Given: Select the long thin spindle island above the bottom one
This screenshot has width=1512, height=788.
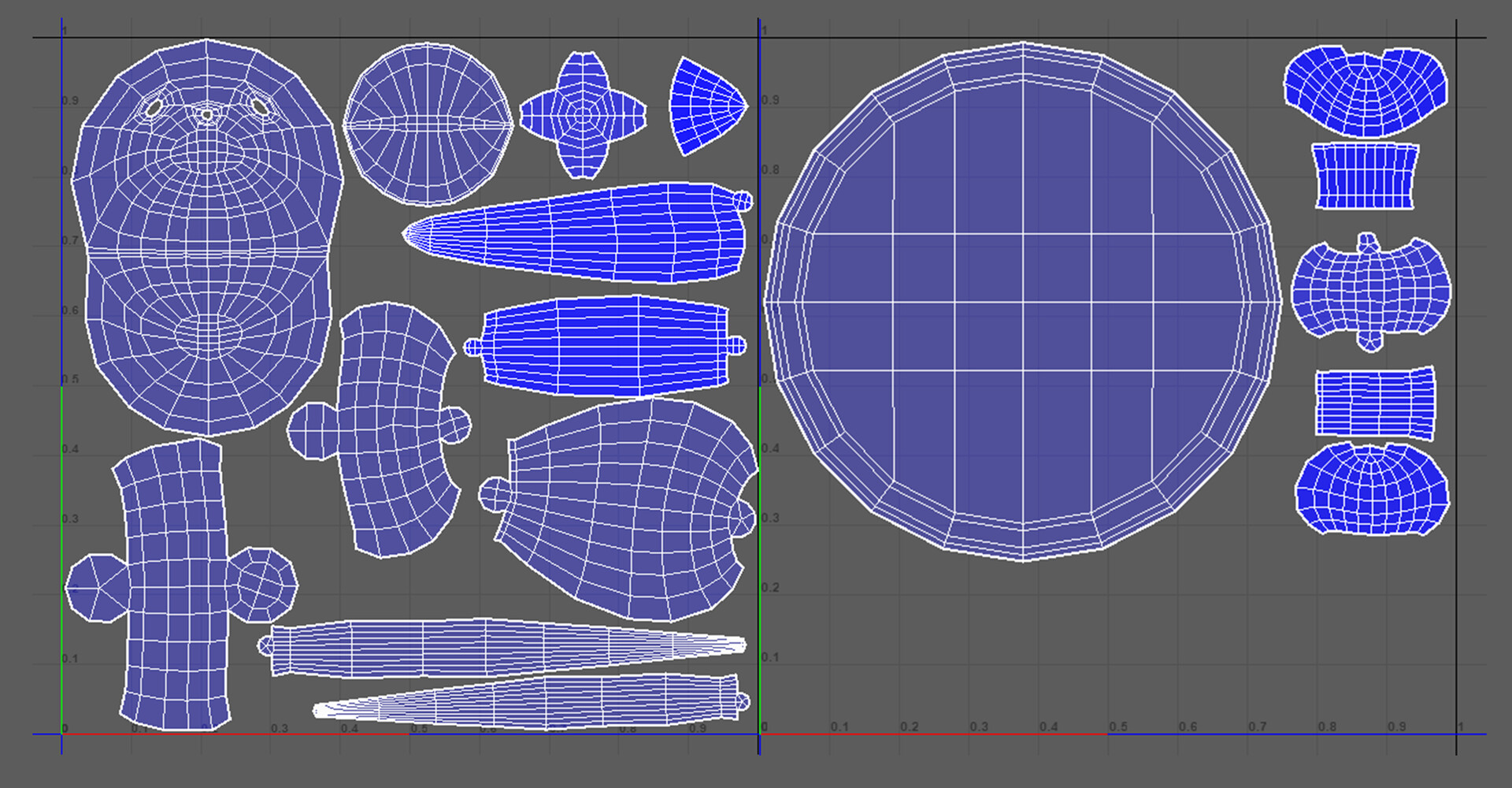Looking at the screenshot, I should point(502,647).
